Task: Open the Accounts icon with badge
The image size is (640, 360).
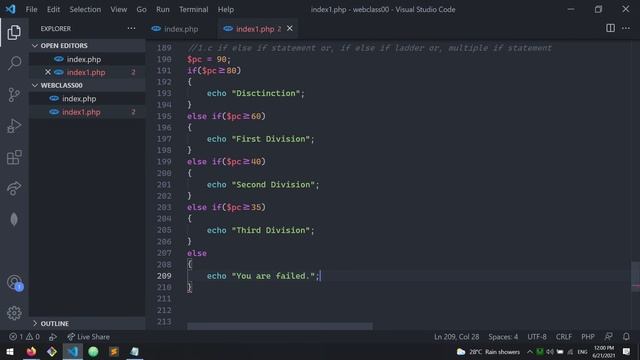Action: click(15, 282)
